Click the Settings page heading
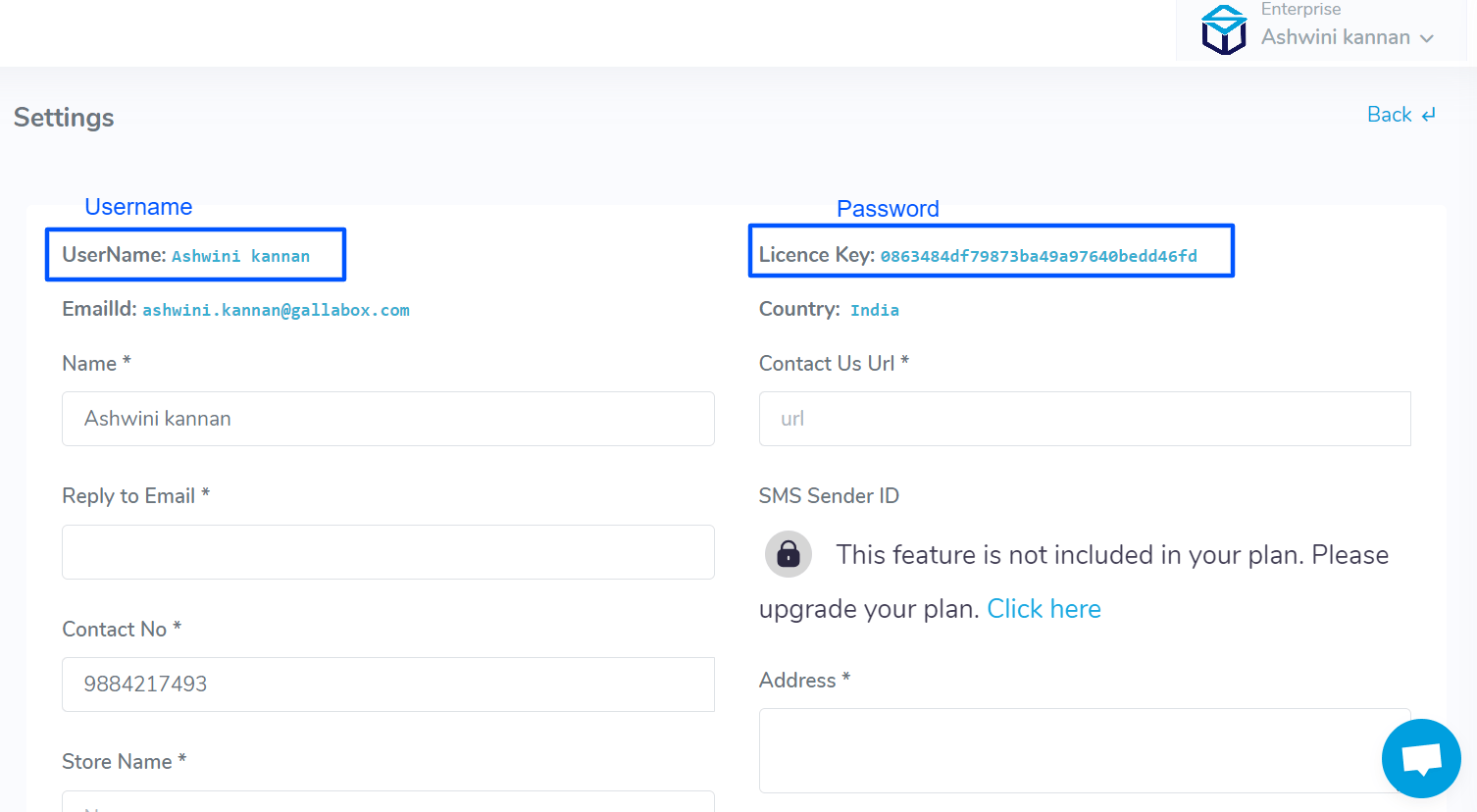1477x812 pixels. pos(64,118)
